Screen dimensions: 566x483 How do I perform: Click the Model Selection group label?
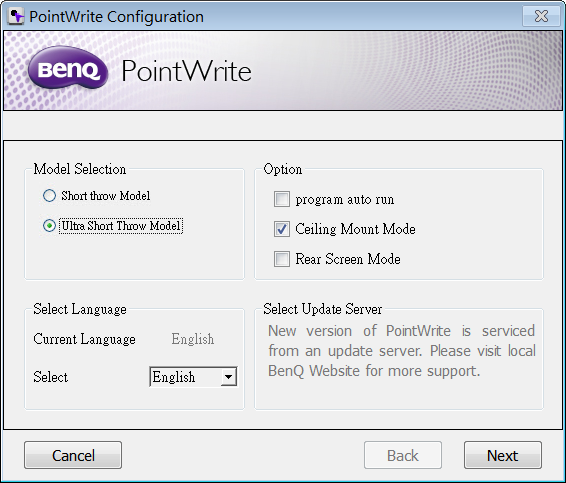pyautogui.click(x=80, y=169)
